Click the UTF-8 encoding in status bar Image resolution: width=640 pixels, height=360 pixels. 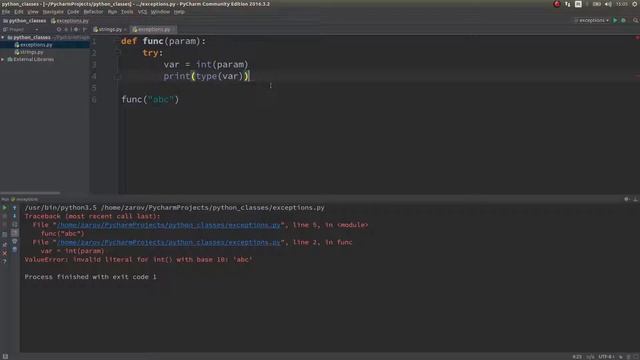tap(607, 357)
